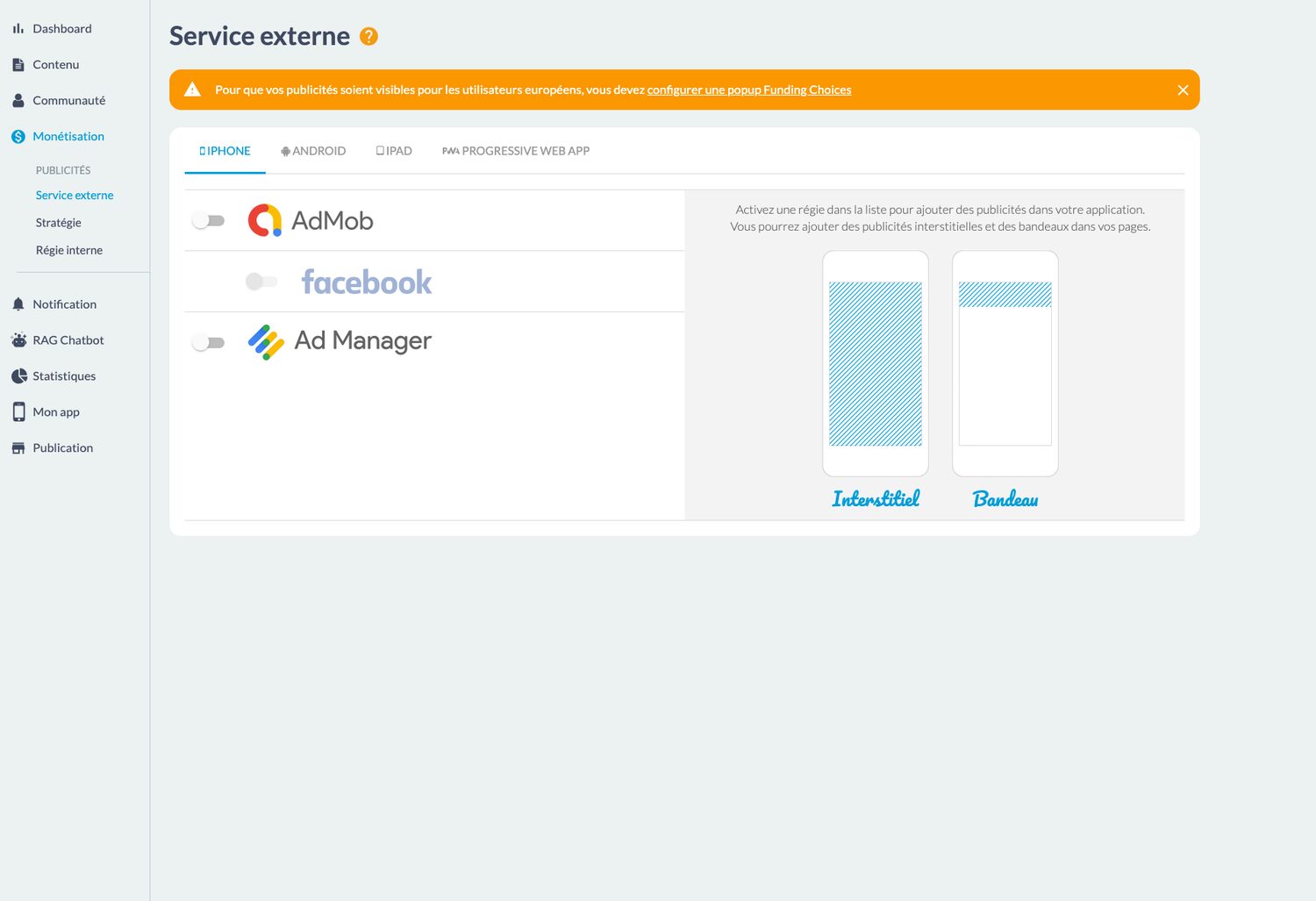The width and height of the screenshot is (1316, 901).
Task: Click the Notification bell icon
Action: click(x=18, y=304)
